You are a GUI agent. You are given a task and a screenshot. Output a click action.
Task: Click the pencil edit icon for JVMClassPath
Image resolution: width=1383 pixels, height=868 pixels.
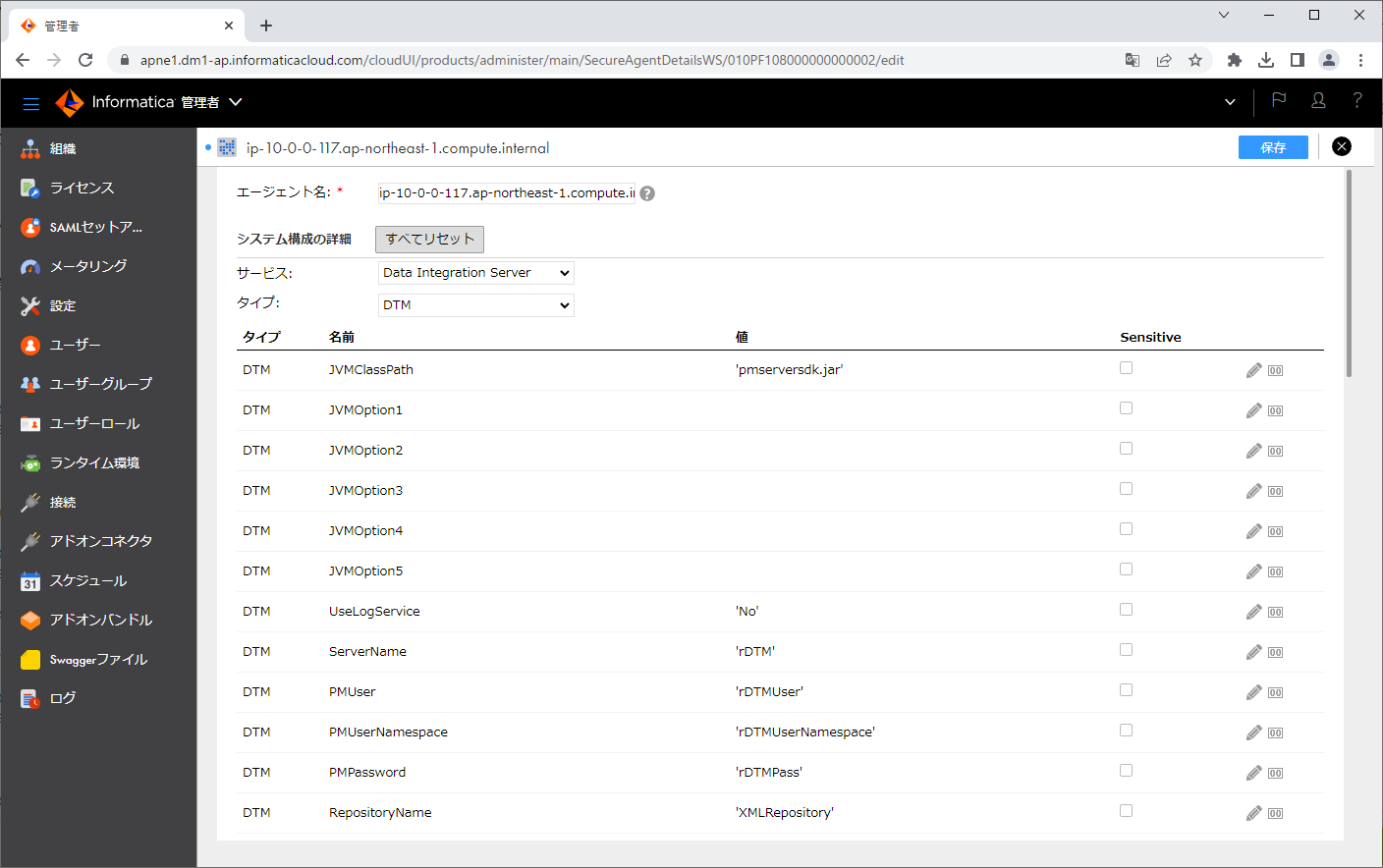(x=1253, y=370)
